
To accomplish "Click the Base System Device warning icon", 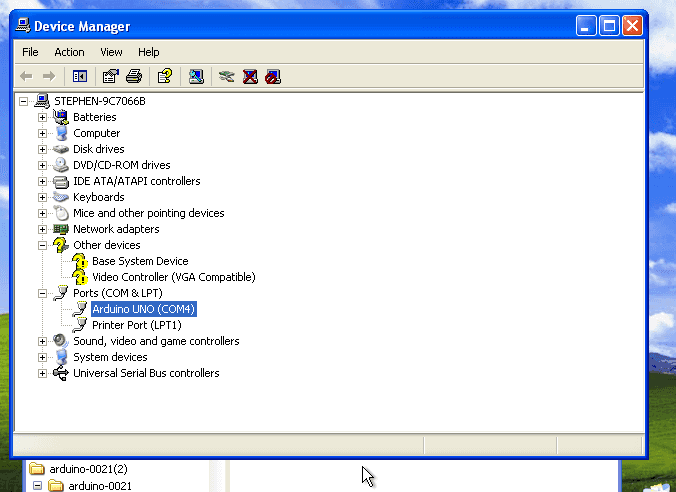I will [x=80, y=261].
